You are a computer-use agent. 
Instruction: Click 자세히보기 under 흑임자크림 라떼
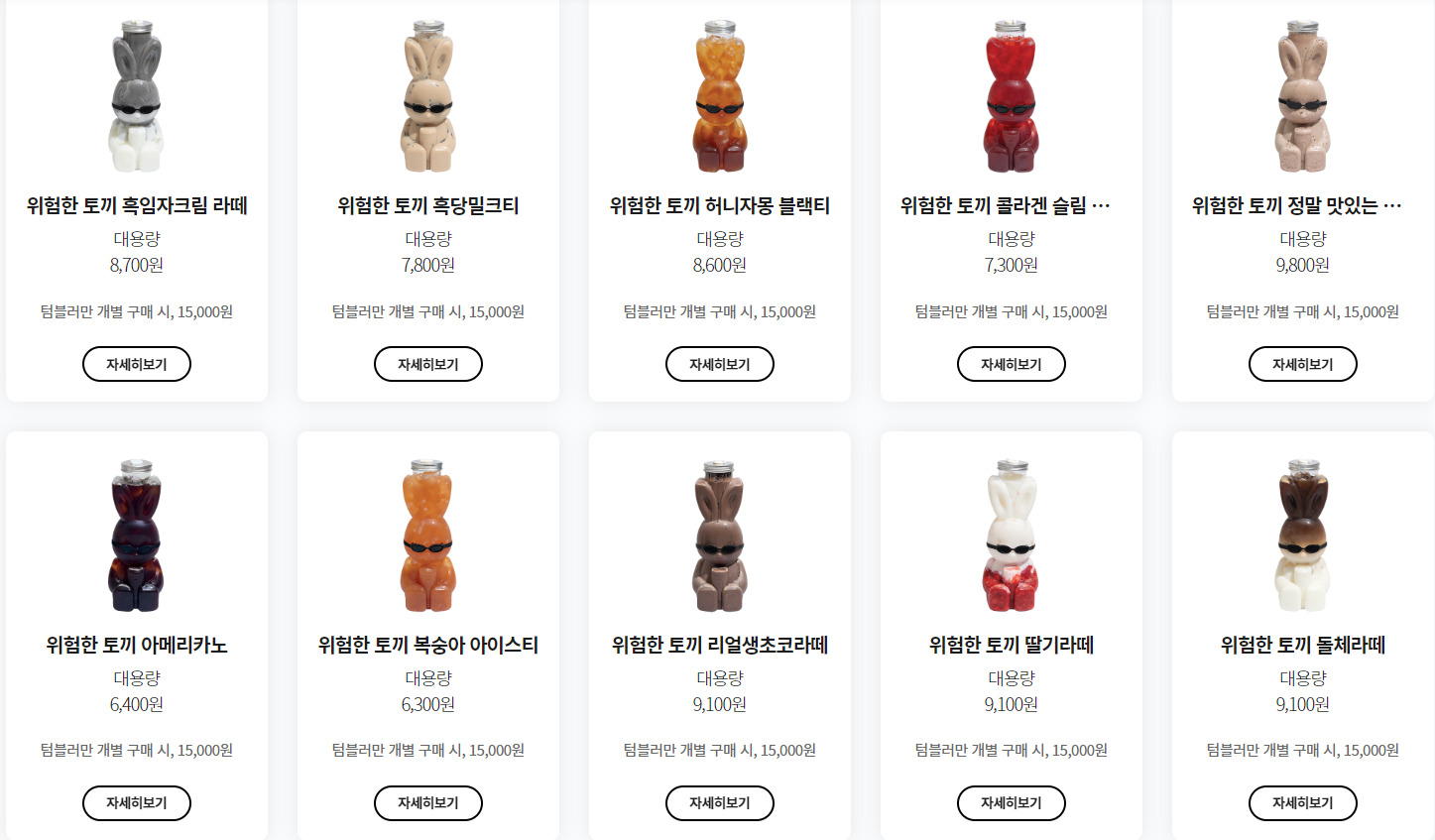pos(136,364)
